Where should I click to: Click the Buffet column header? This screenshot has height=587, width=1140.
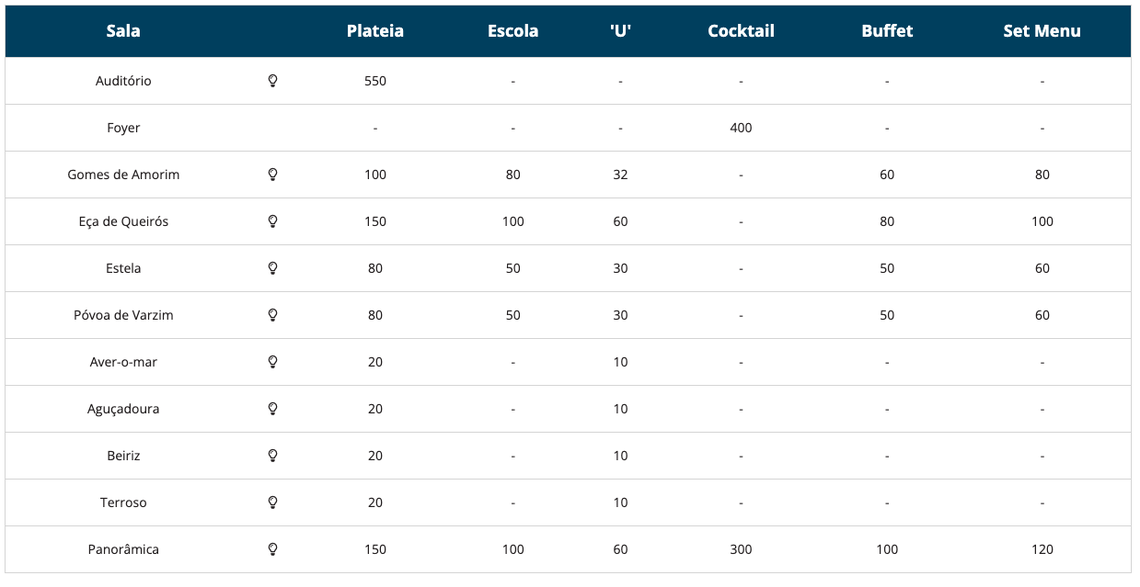tap(887, 31)
